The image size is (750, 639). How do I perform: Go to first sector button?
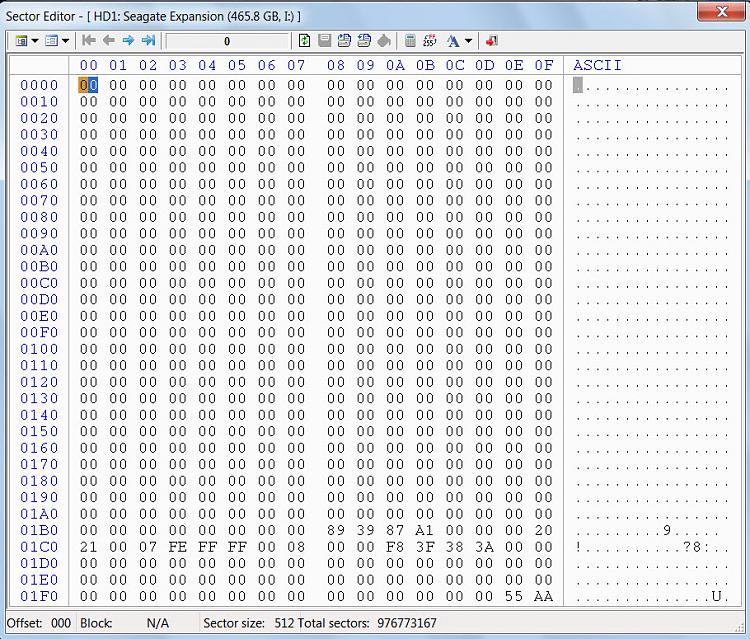[88, 41]
